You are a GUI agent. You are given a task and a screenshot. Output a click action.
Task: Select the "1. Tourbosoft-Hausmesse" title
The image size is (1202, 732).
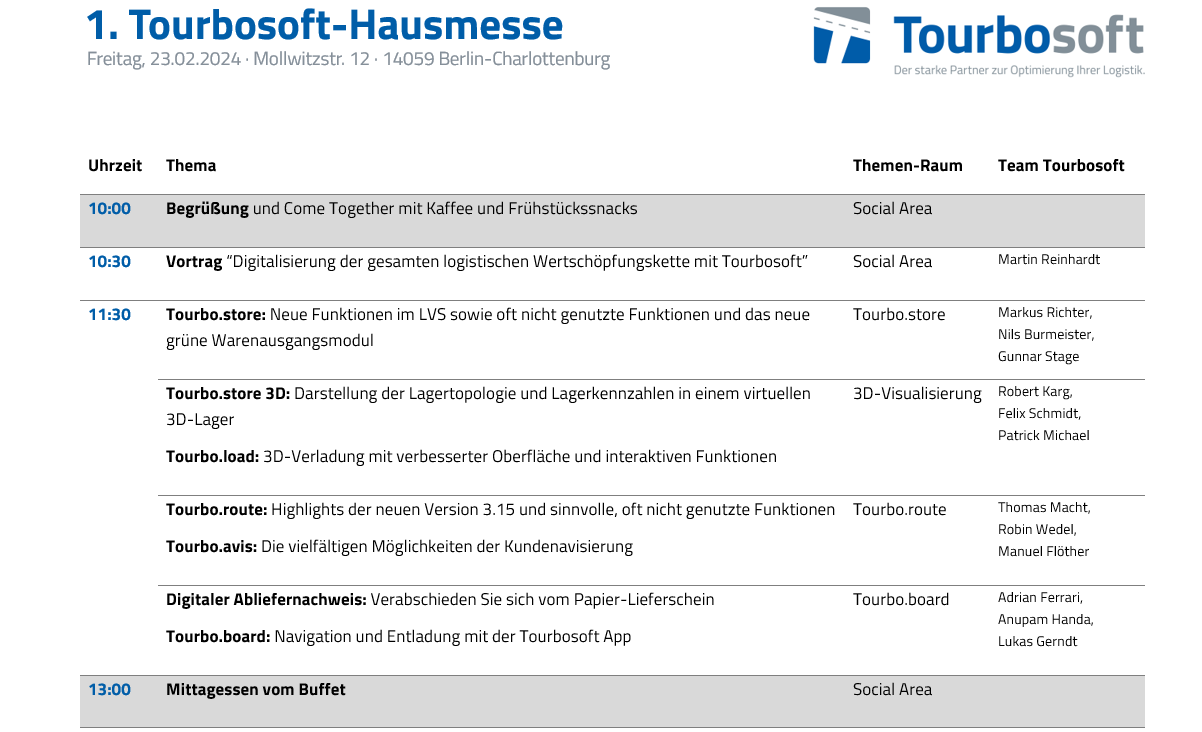point(325,25)
